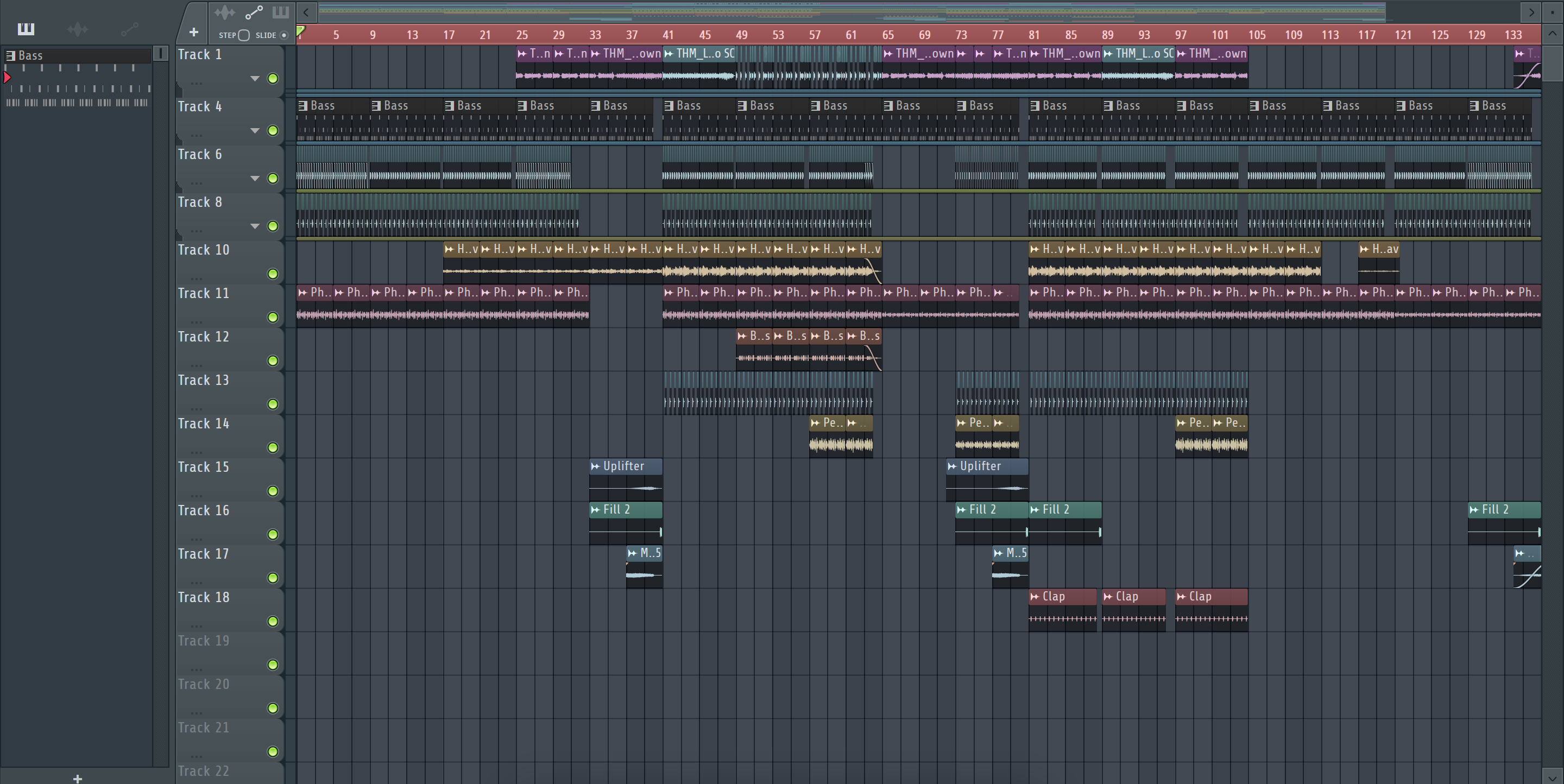The image size is (1564, 784).
Task: Select the Track 13 header label
Action: coord(204,381)
